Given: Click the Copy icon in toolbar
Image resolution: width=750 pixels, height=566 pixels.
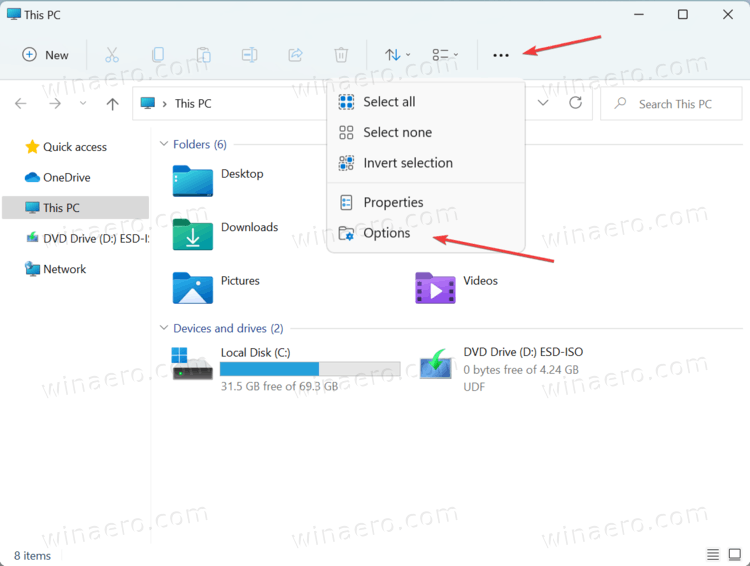Looking at the screenshot, I should click(158, 55).
